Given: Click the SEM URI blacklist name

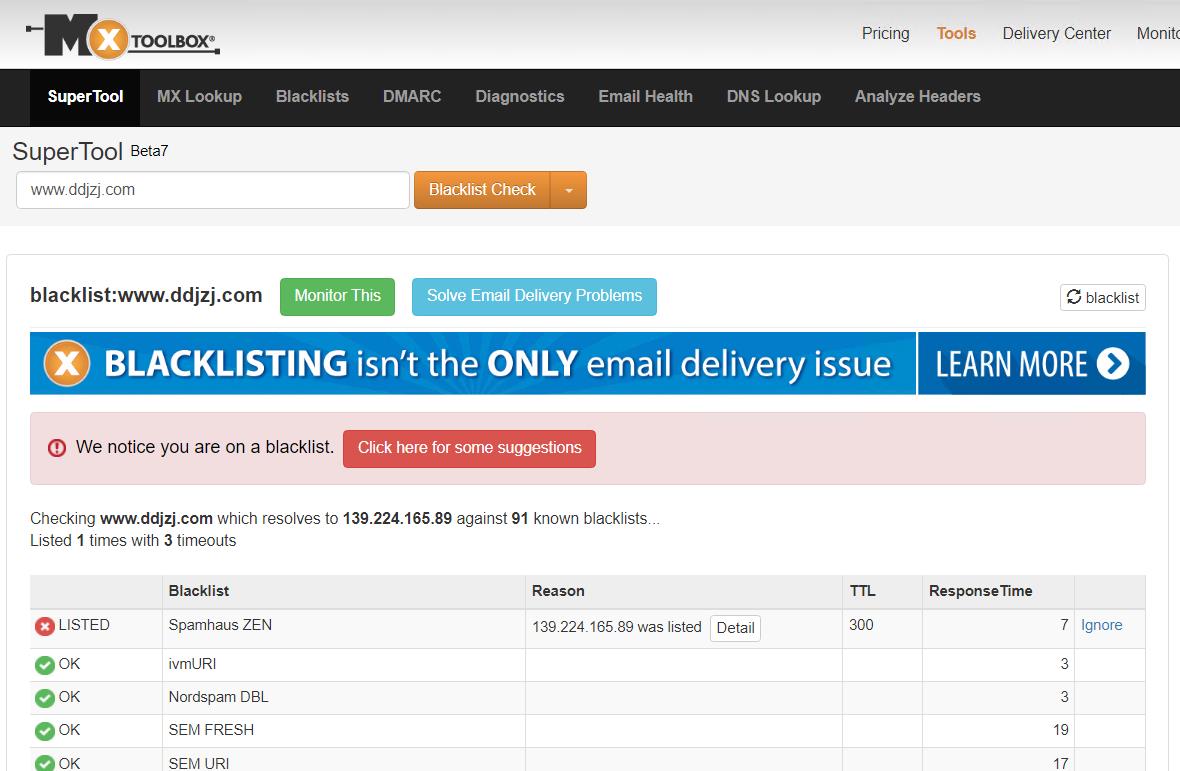Looking at the screenshot, I should click(199, 763).
